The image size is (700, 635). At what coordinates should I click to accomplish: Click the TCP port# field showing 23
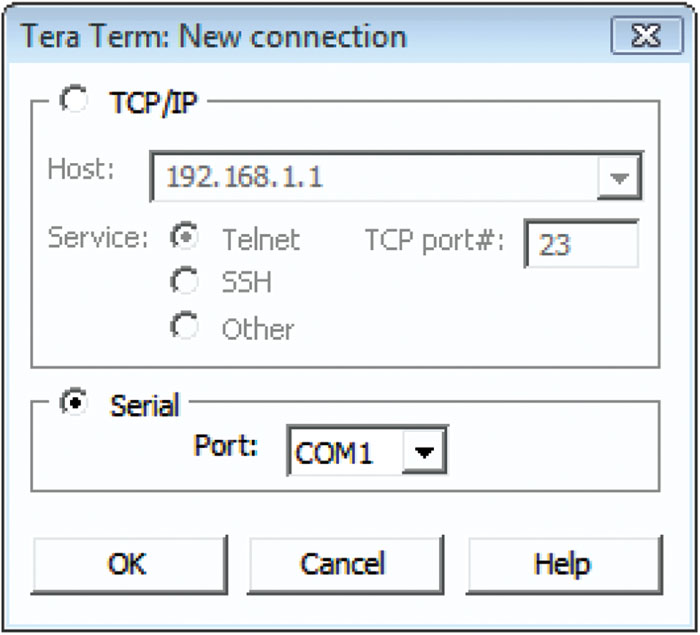pos(582,244)
